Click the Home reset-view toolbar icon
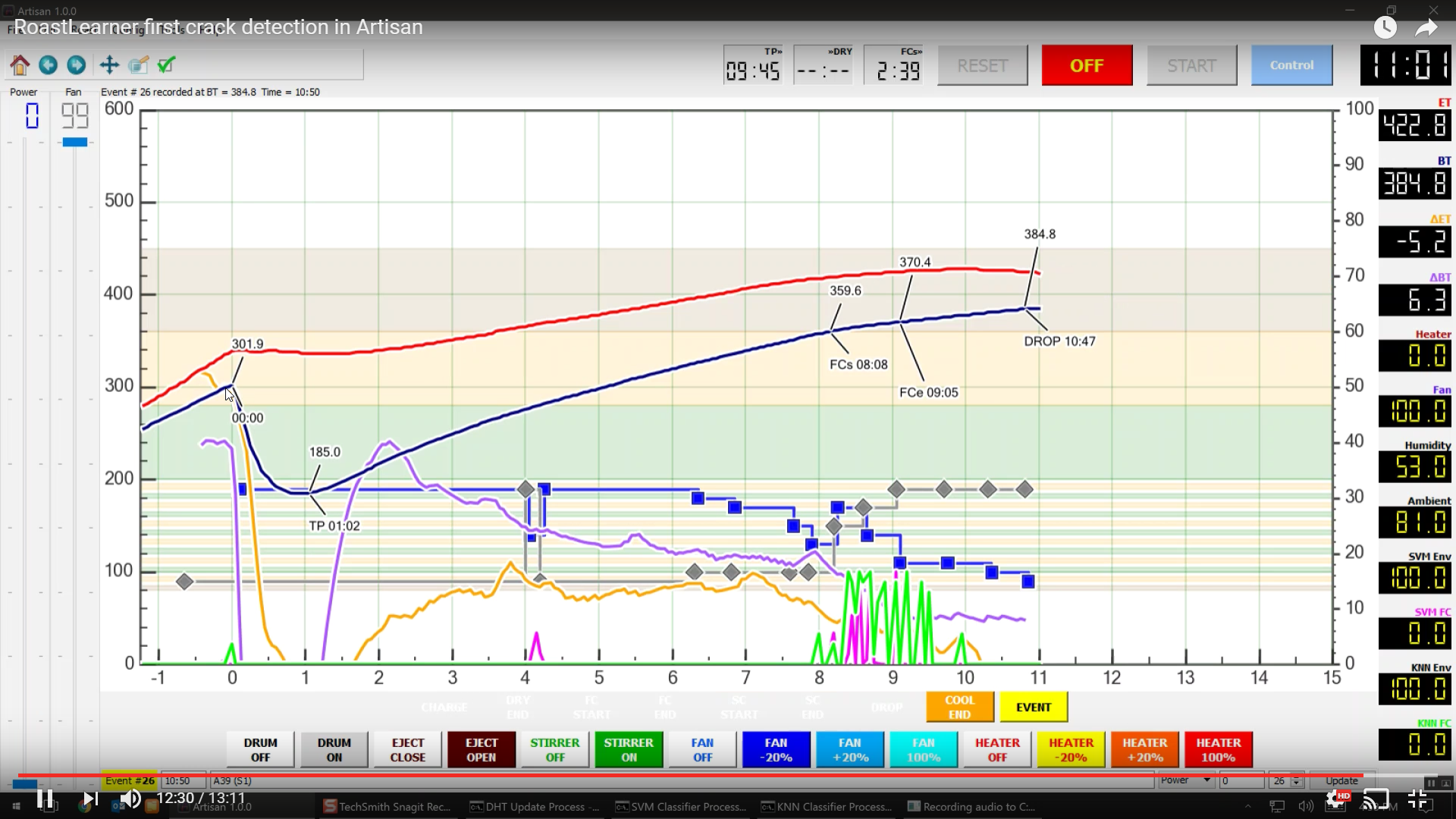 [x=20, y=65]
